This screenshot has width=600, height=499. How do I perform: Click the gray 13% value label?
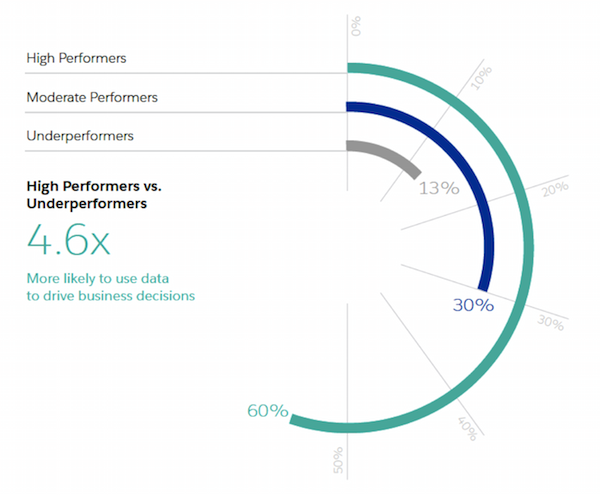439,187
